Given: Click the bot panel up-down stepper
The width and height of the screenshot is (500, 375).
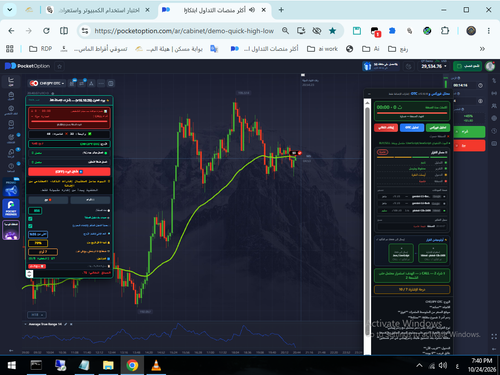Looking at the screenshot, I should pyautogui.click(x=29, y=274).
